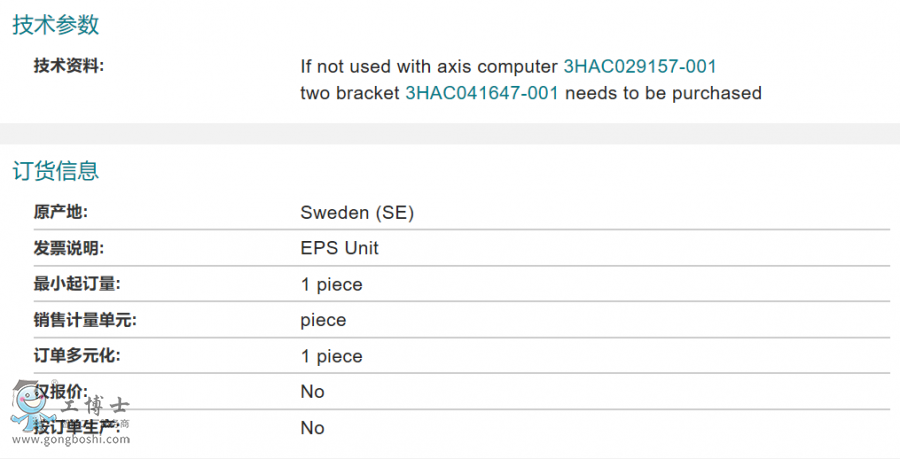Click the No value beside 按订单生产
The image size is (900, 459).
tap(312, 428)
